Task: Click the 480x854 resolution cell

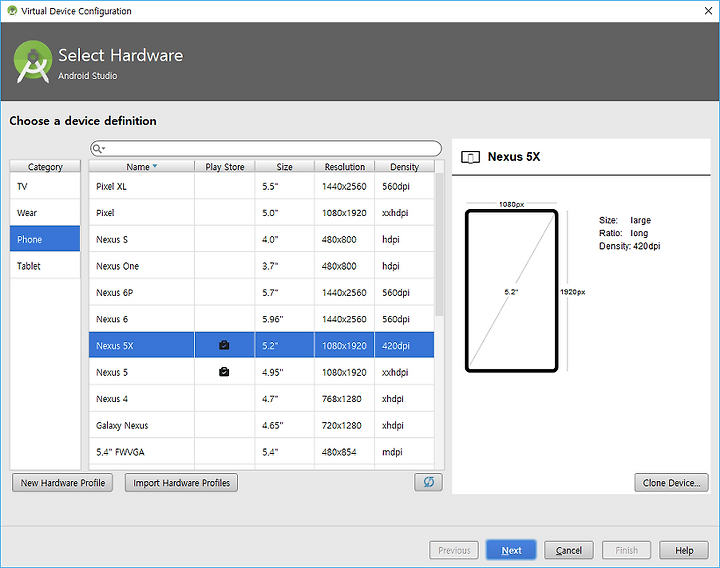Action: 344,452
